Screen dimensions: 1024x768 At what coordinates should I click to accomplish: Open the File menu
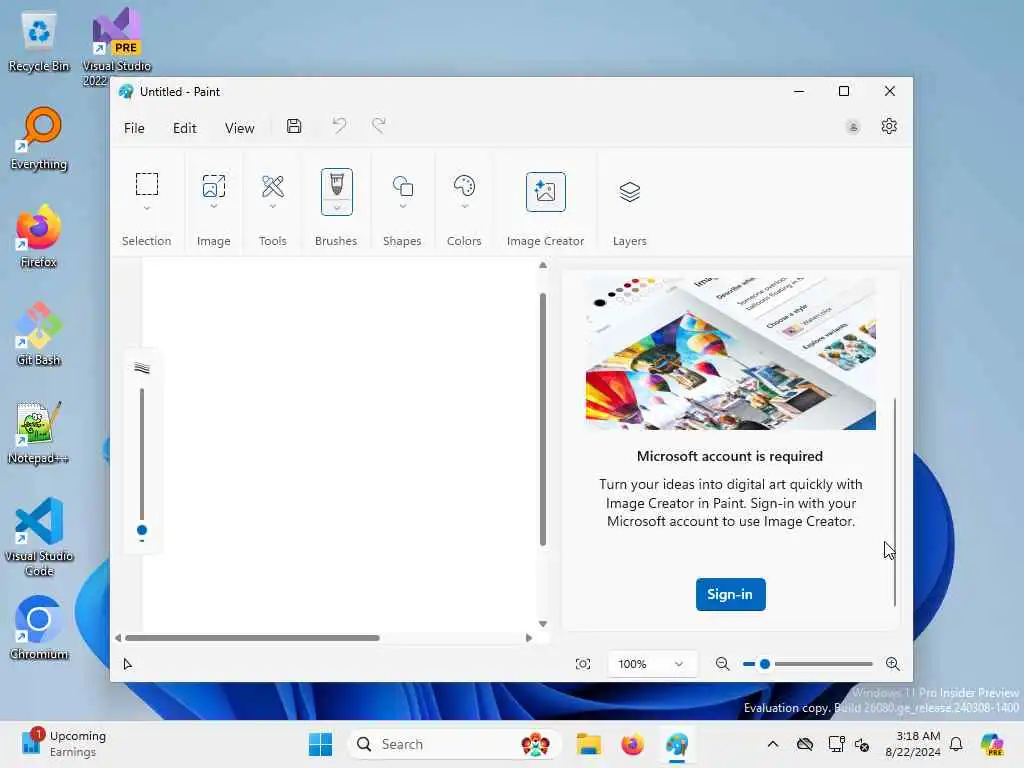(134, 128)
